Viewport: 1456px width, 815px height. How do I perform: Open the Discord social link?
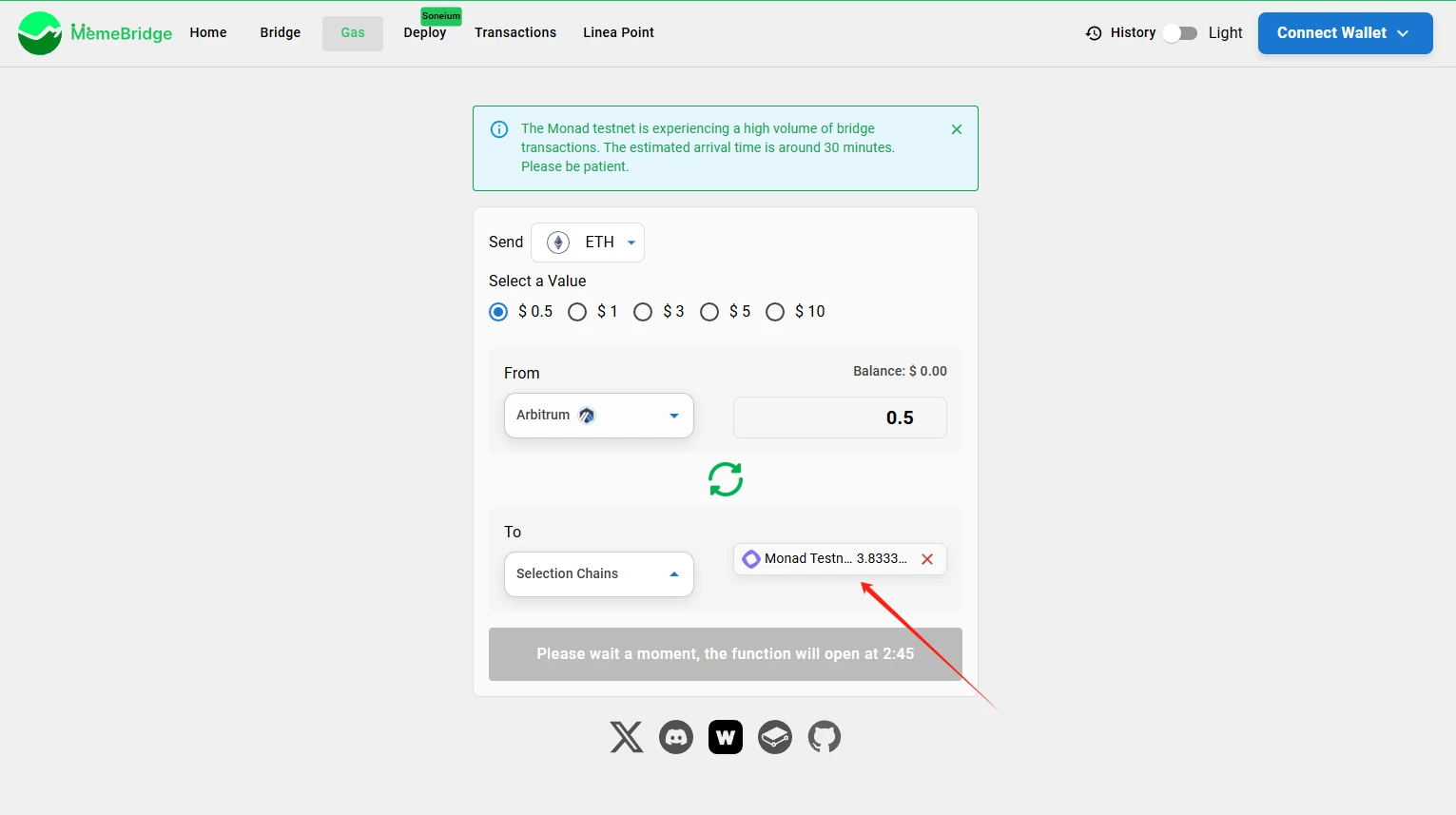[x=676, y=737]
